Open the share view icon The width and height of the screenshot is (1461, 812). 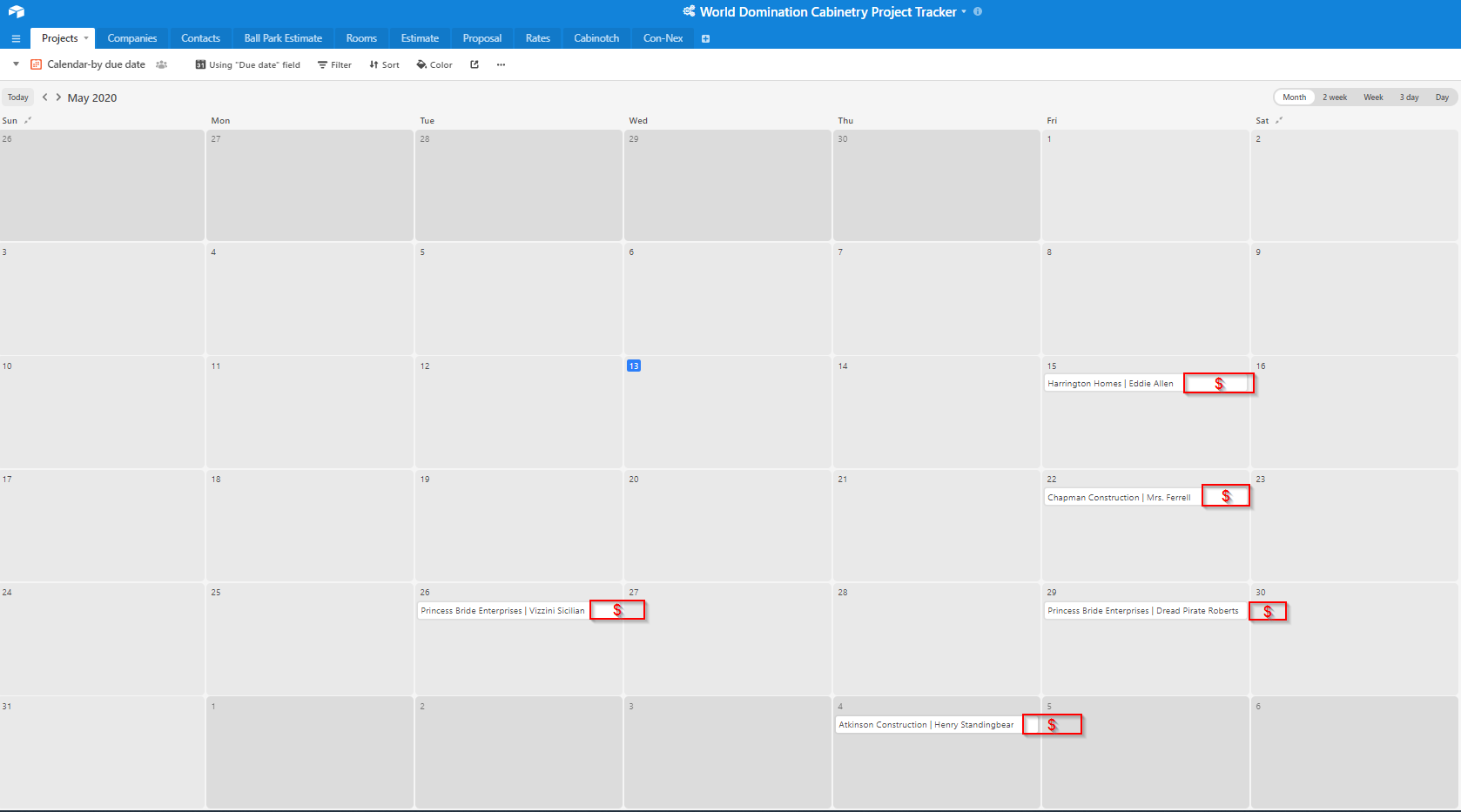pyautogui.click(x=475, y=64)
